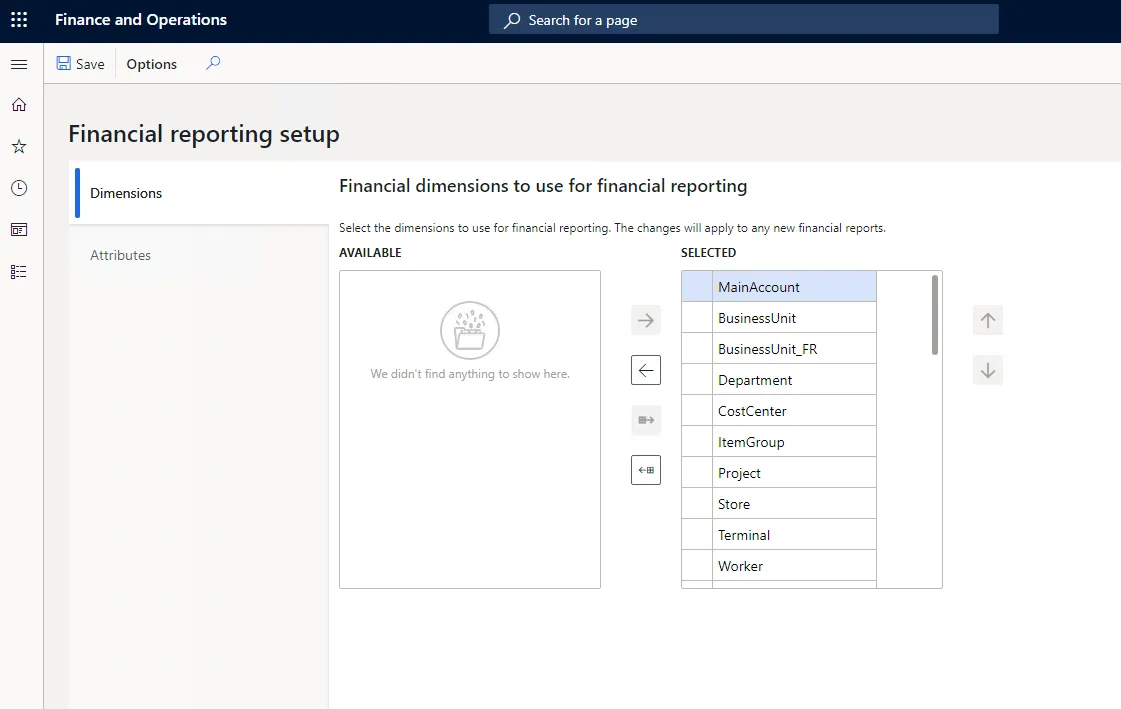1121x709 pixels.
Task: Save the financial reporting setup
Action: pos(80,63)
